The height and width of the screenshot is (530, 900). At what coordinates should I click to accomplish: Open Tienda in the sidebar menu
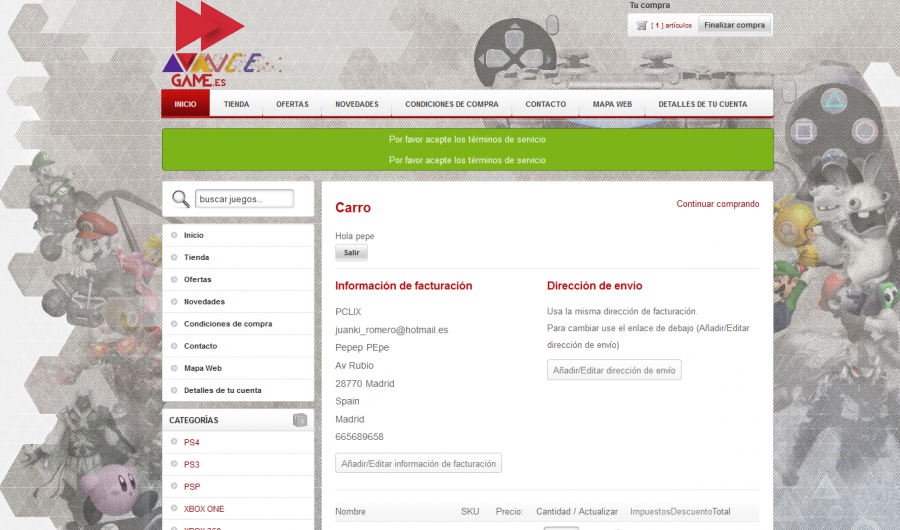click(196, 257)
